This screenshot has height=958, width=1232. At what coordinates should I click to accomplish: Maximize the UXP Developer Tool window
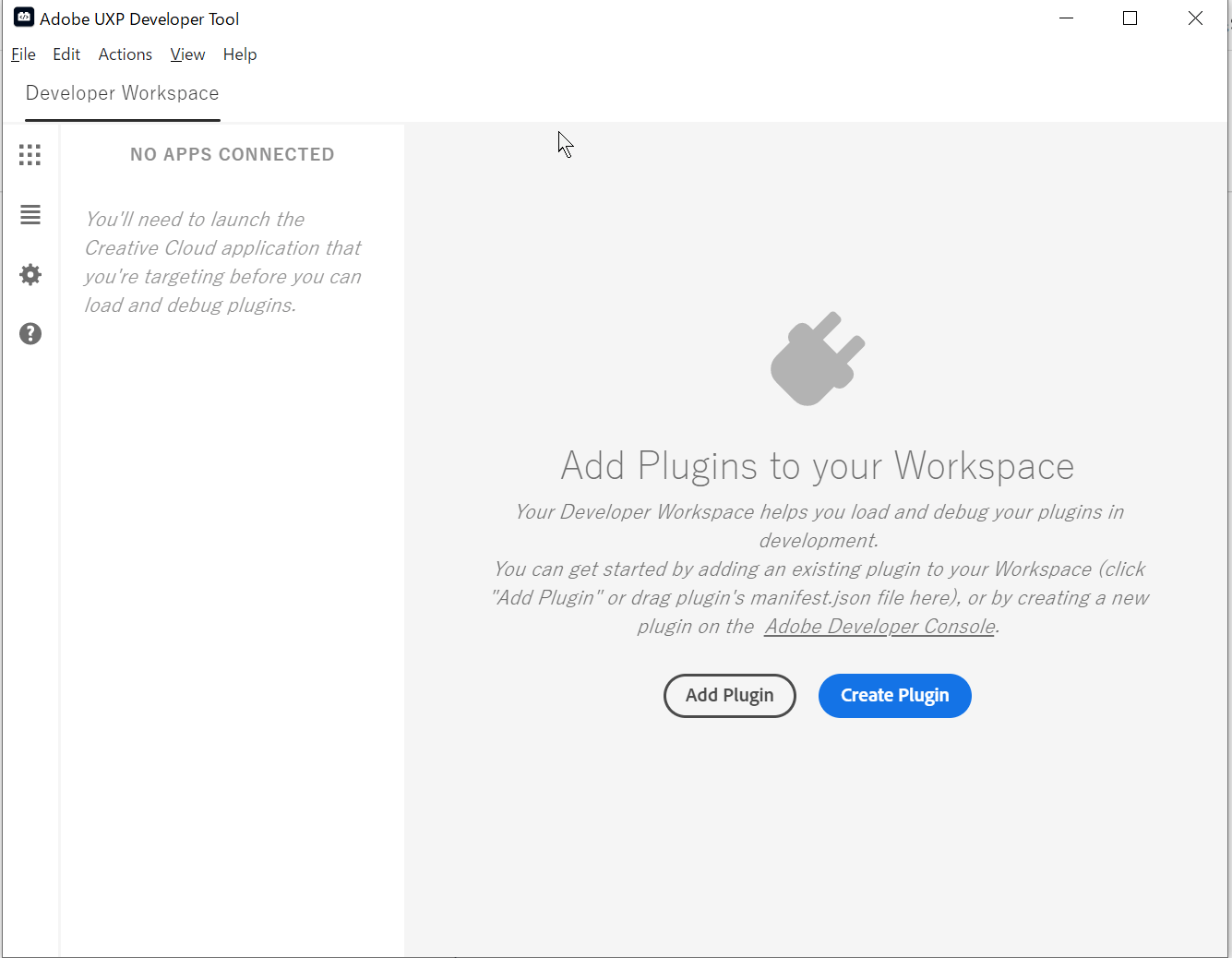tap(1130, 18)
